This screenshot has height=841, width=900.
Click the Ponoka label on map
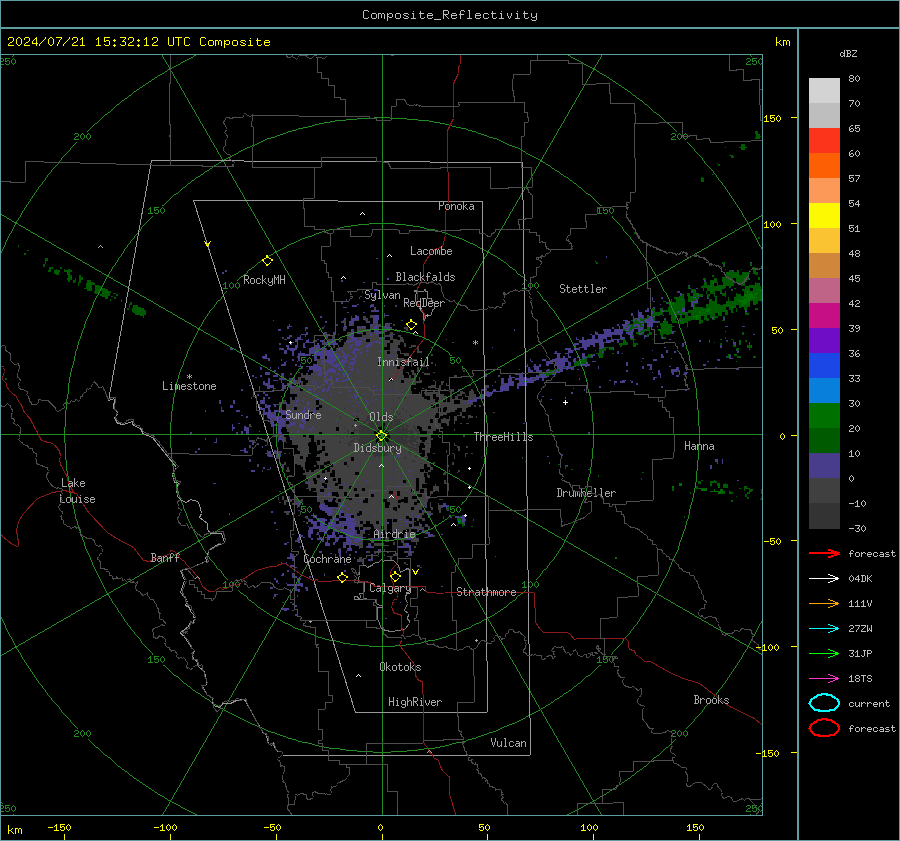point(456,206)
